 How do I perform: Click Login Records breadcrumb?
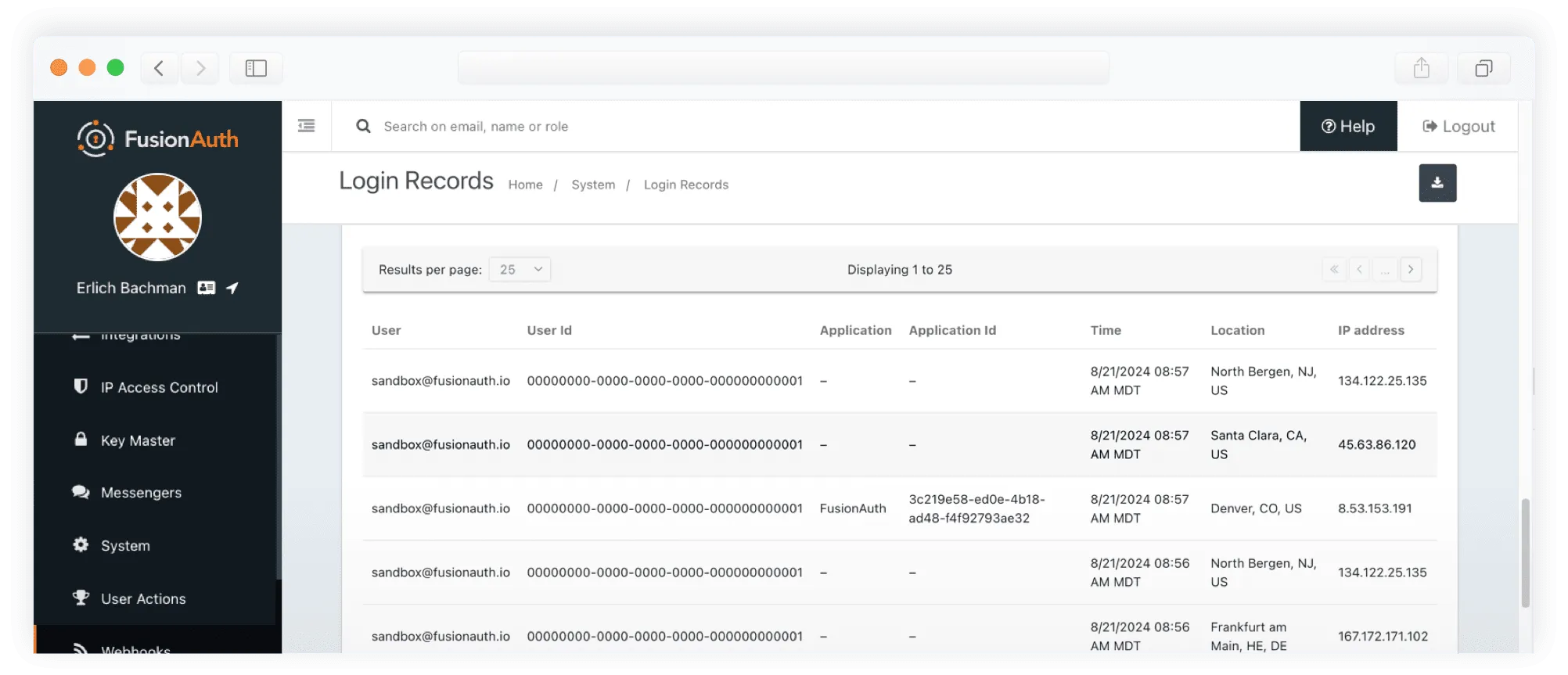(685, 185)
